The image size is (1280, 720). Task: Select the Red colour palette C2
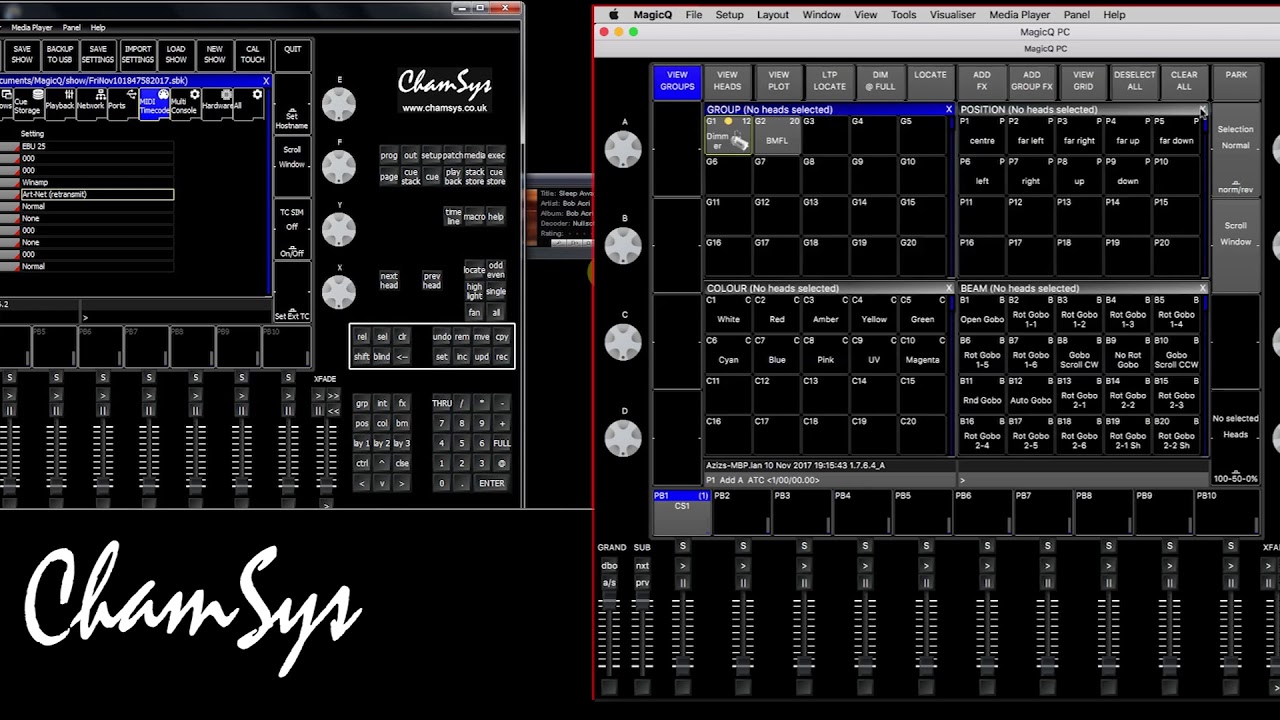pyautogui.click(x=777, y=314)
